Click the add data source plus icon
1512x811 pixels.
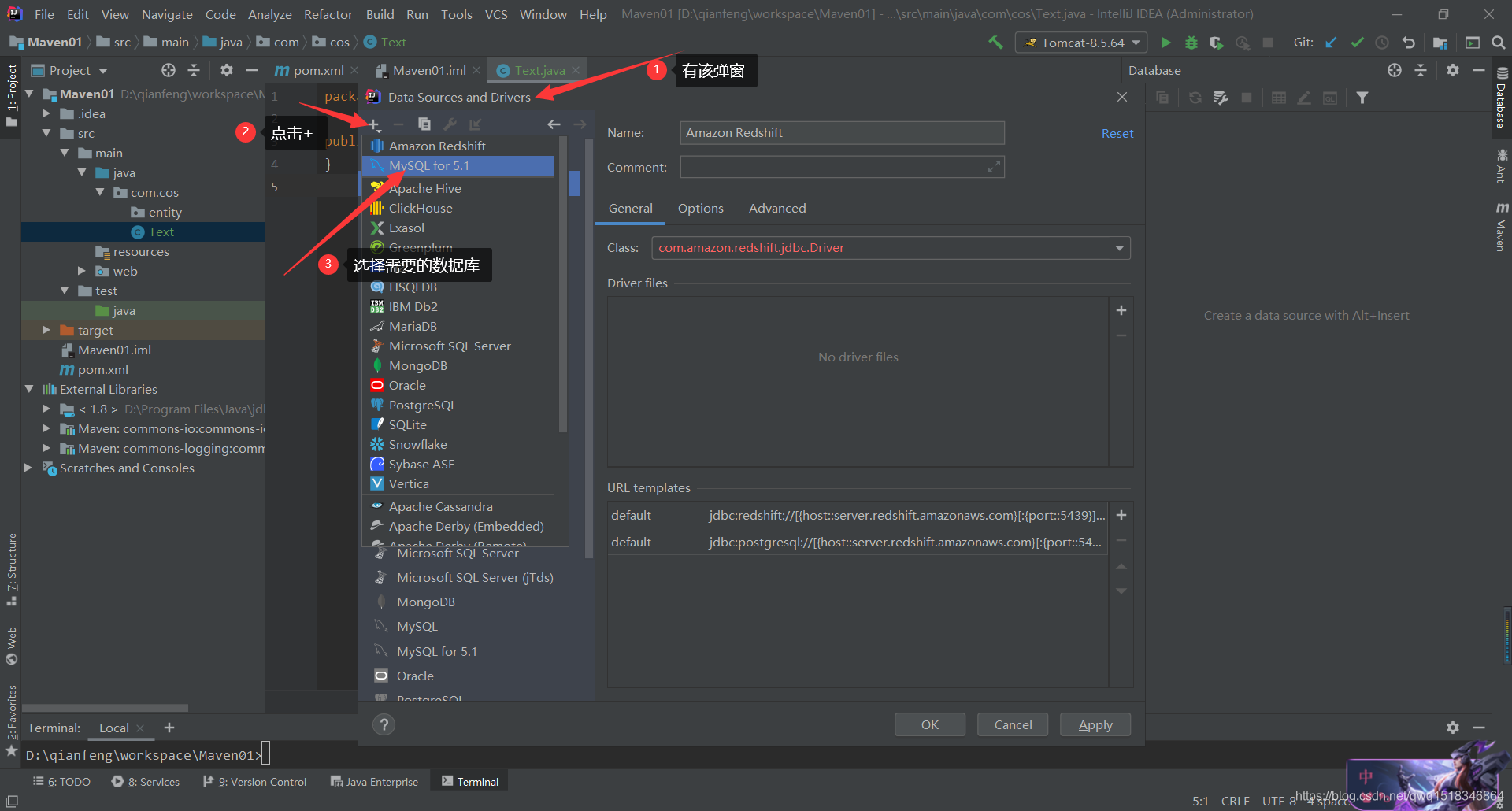point(374,124)
